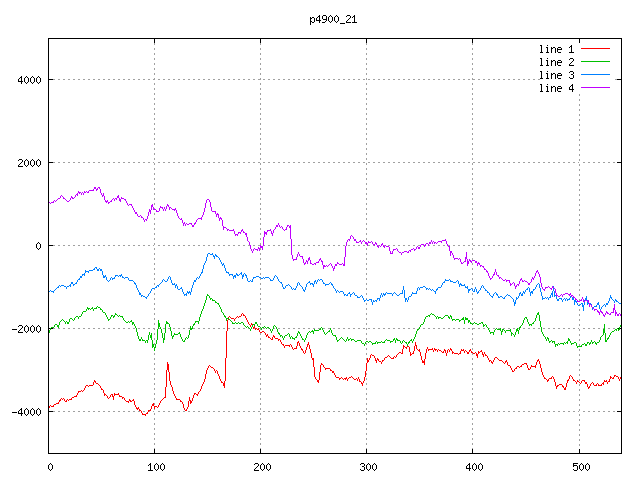The height and width of the screenshot is (480, 640).
Task: Select the 'line 1' legend label
Action: [x=556, y=49]
